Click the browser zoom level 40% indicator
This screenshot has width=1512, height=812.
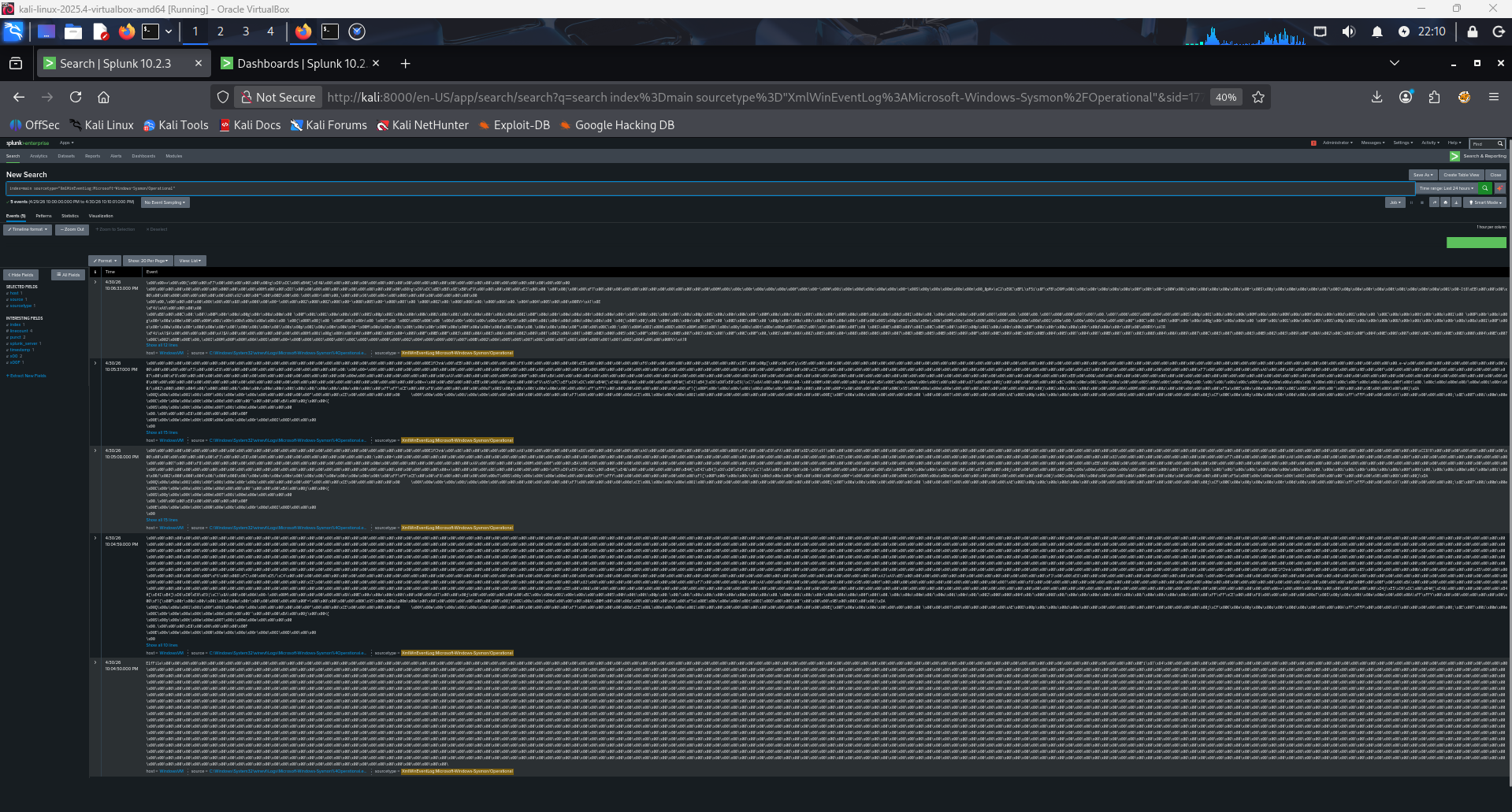pyautogui.click(x=1225, y=97)
